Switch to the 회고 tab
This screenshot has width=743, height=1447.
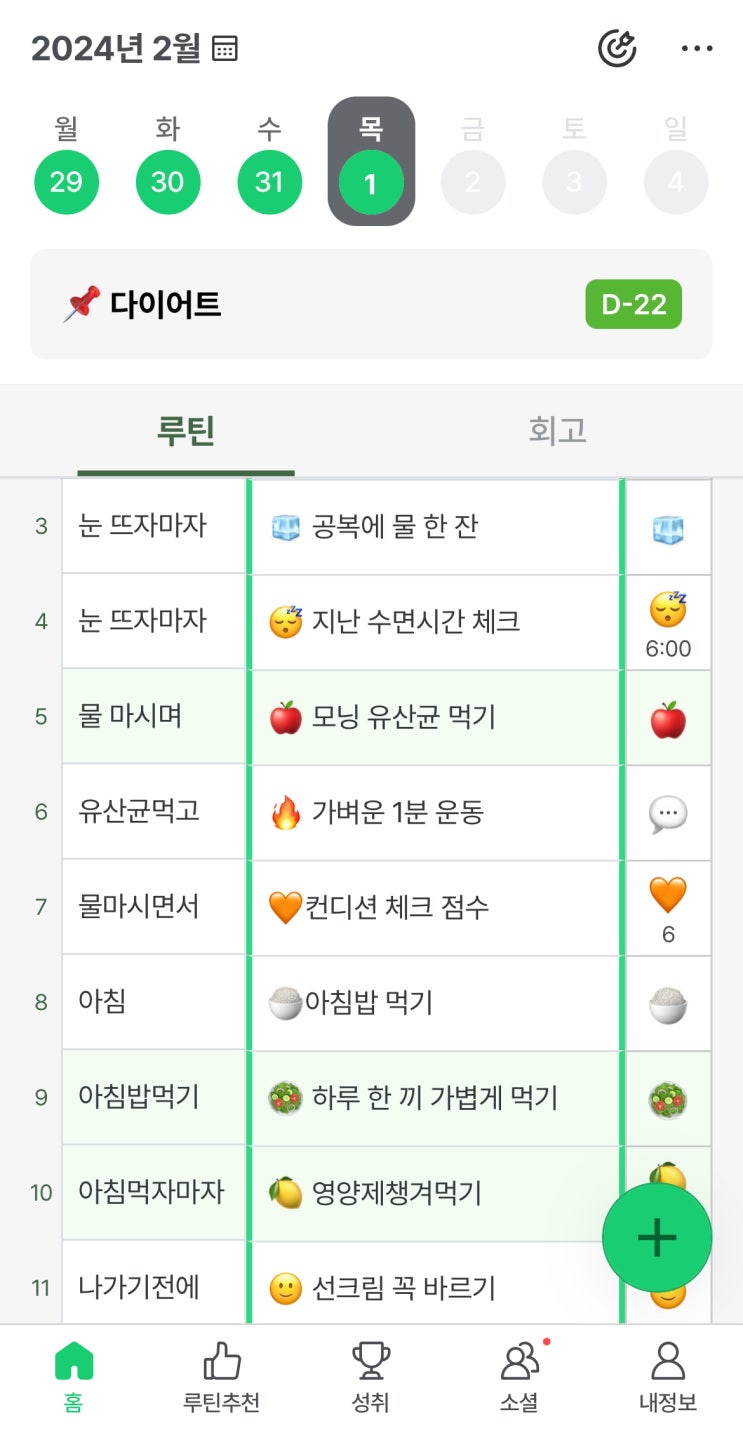(x=557, y=431)
